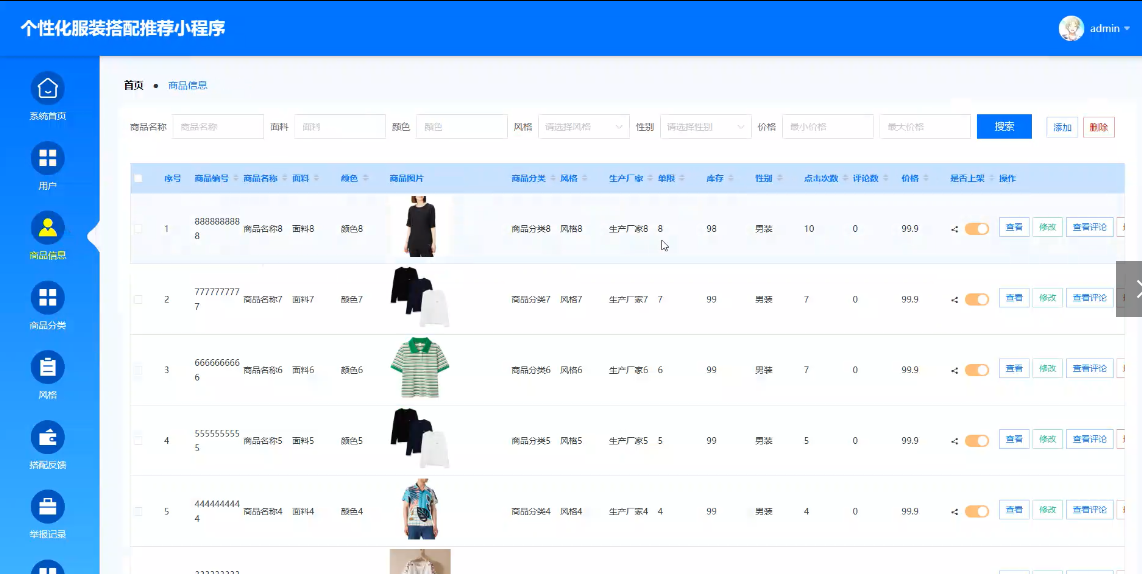Focus the 颜色 search input
The height and width of the screenshot is (574, 1142).
tap(462, 127)
